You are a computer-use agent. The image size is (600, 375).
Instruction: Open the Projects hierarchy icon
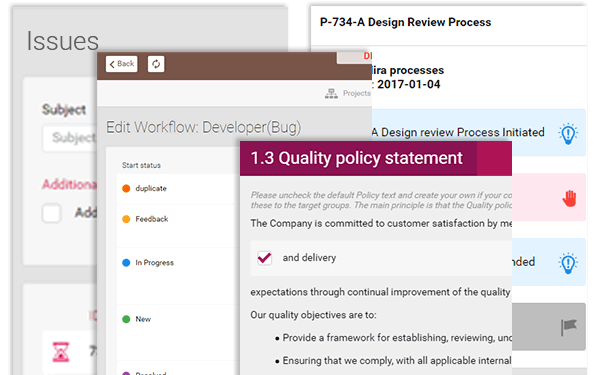point(331,93)
